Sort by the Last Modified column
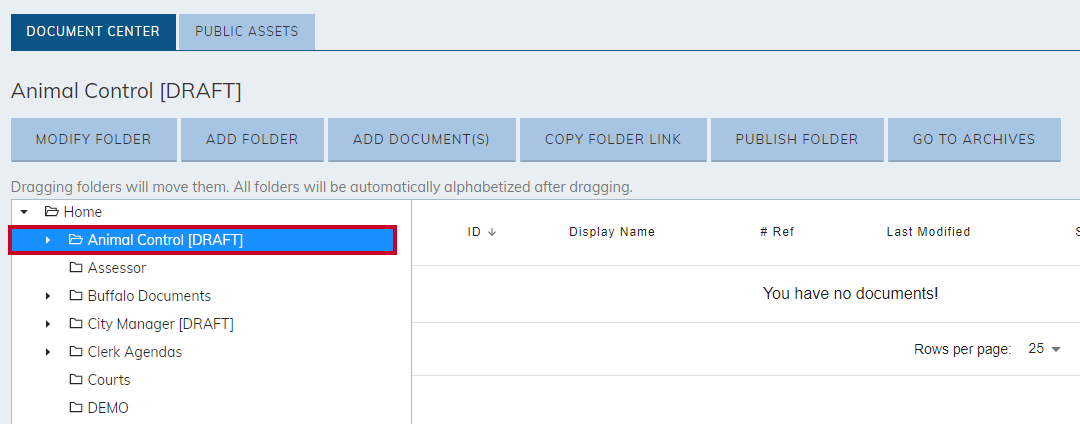This screenshot has height=424, width=1080. [x=928, y=232]
